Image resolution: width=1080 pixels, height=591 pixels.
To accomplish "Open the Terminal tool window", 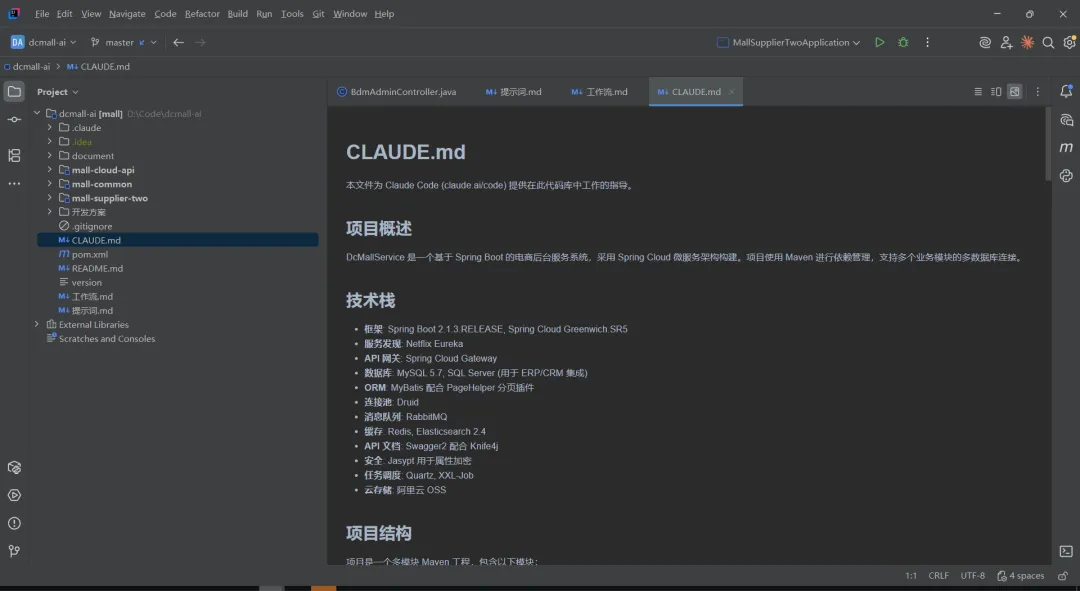I will pyautogui.click(x=1066, y=551).
